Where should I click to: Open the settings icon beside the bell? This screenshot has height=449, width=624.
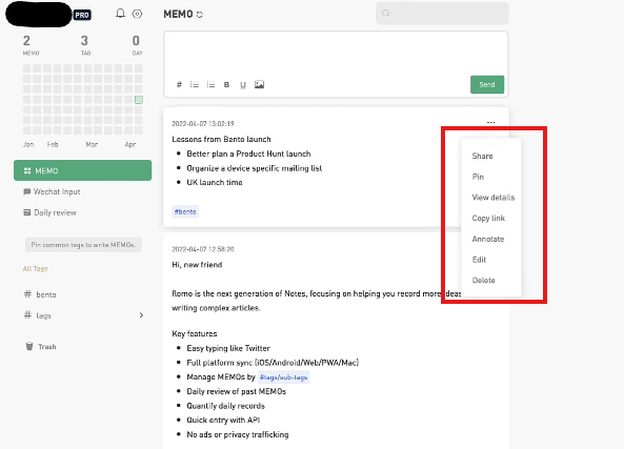pyautogui.click(x=137, y=14)
